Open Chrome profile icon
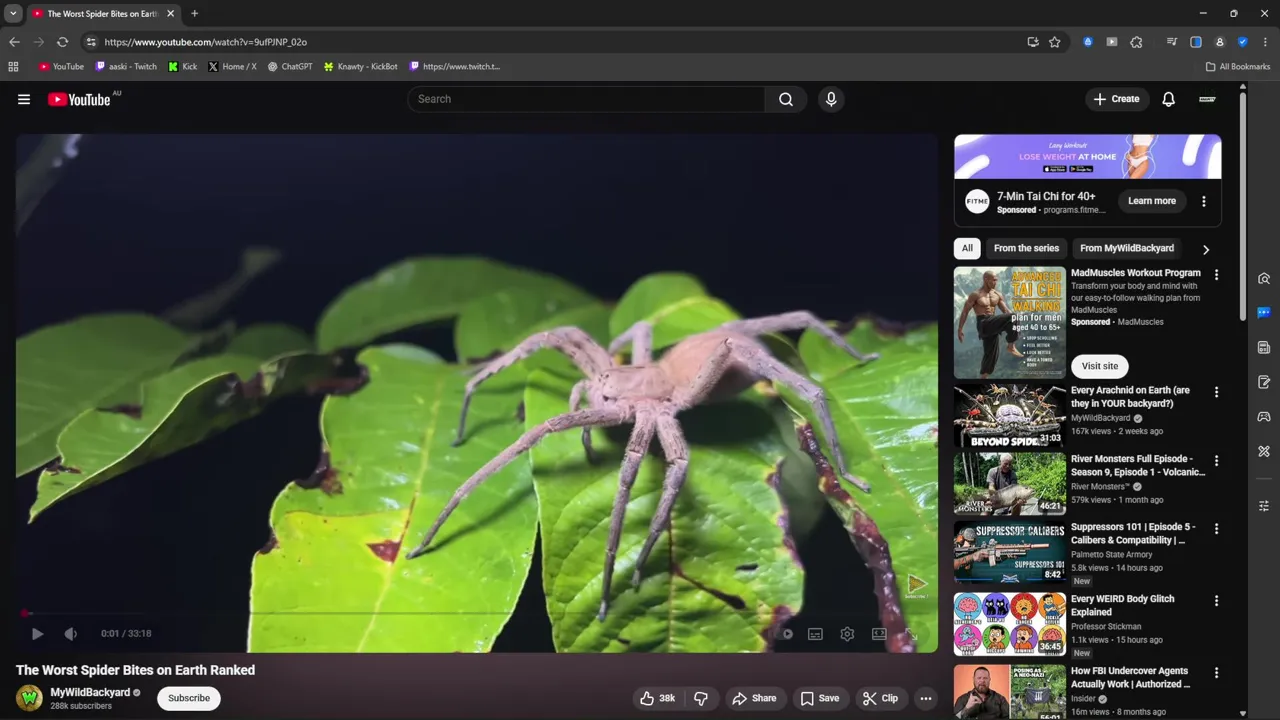Screen dimensions: 1280x720 (x=1220, y=42)
